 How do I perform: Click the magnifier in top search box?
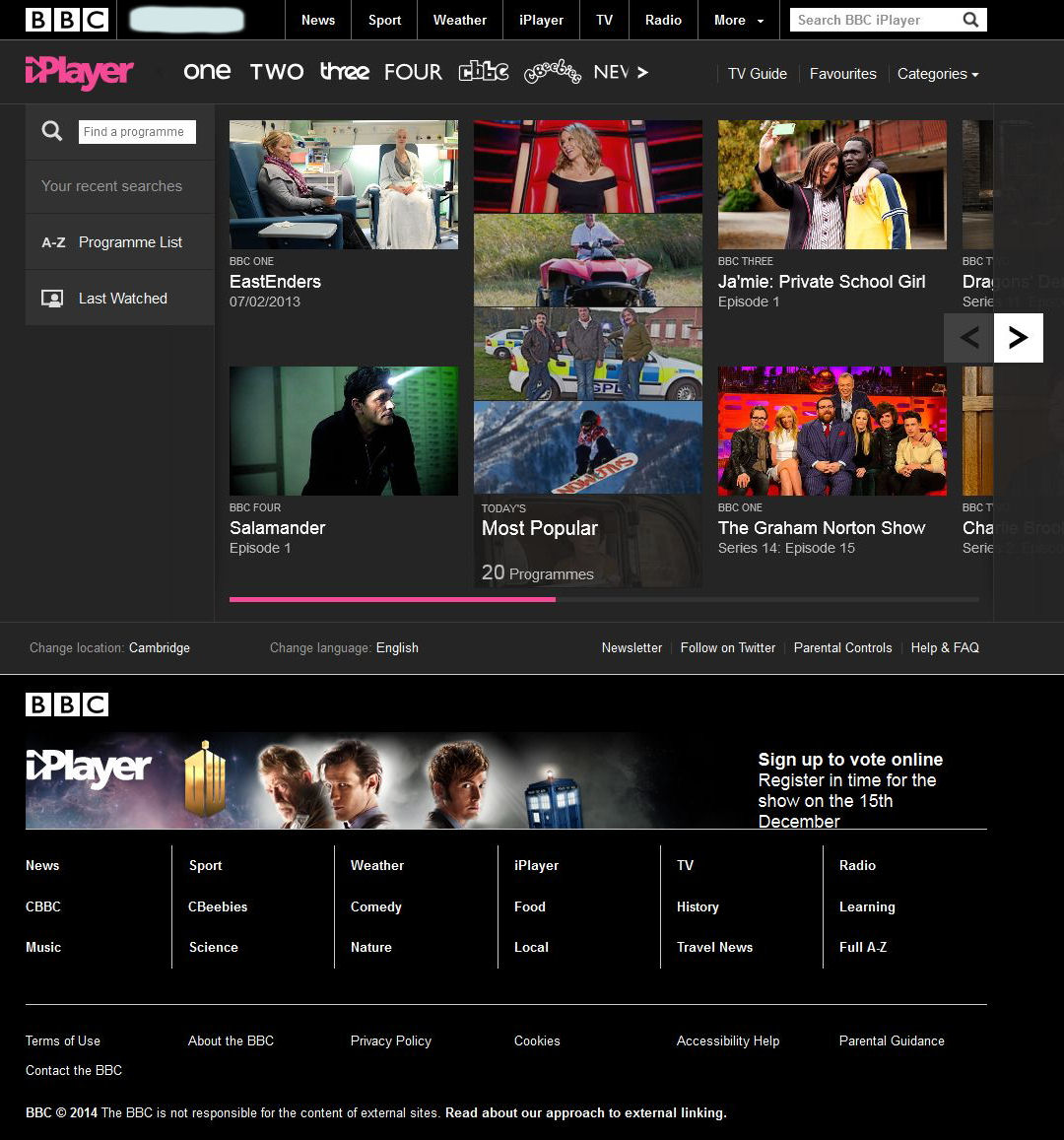tap(970, 20)
